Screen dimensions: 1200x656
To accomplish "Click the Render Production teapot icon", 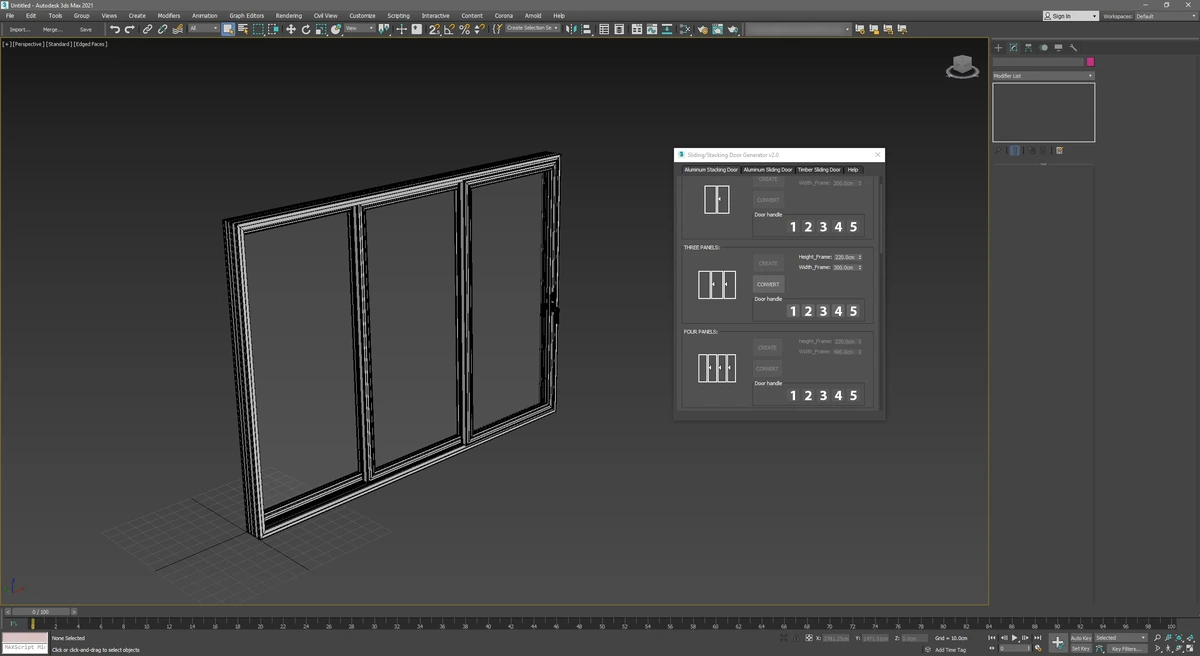I will (733, 29).
